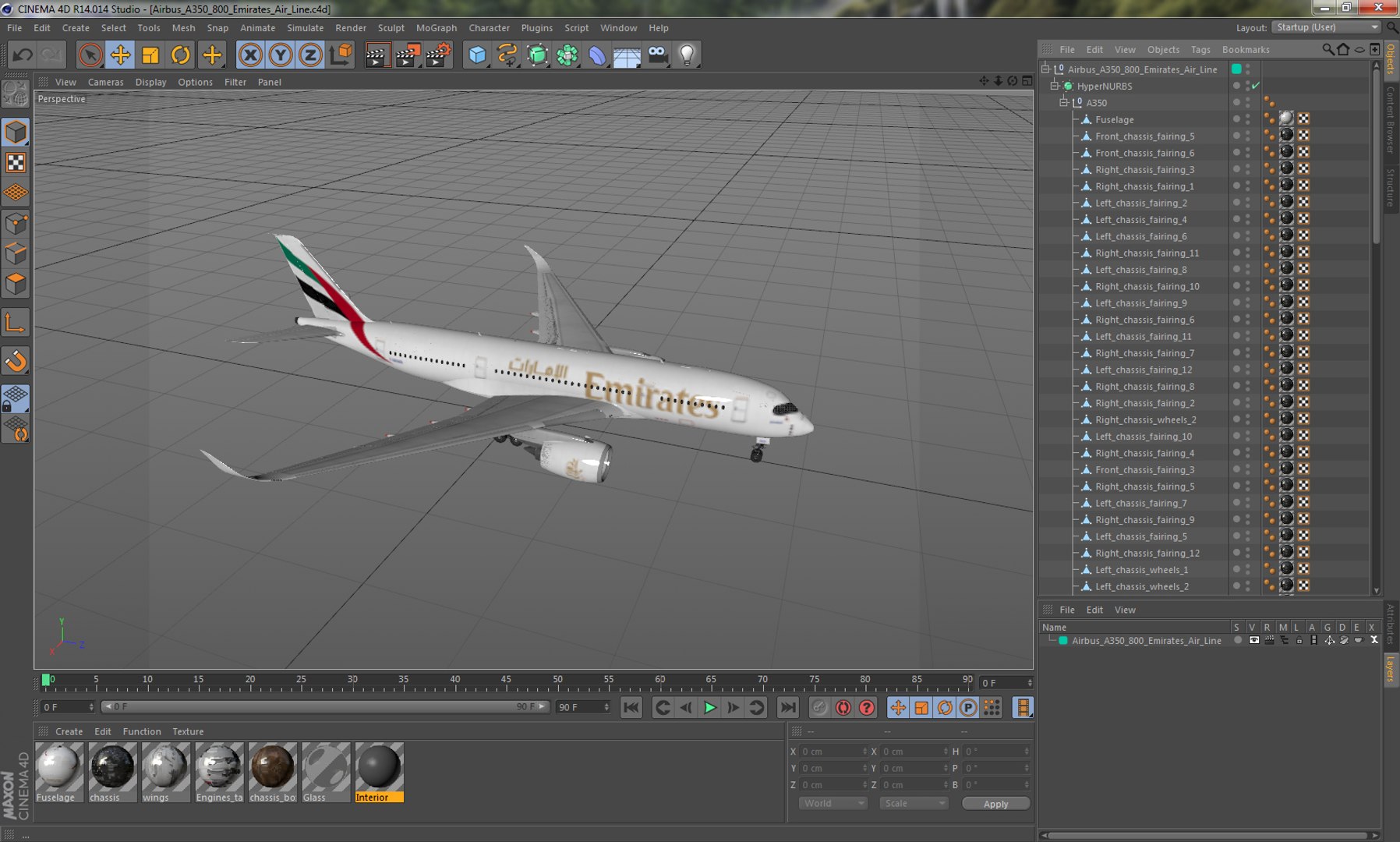Toggle Y axis lock
This screenshot has width=1400, height=842.
tap(281, 55)
